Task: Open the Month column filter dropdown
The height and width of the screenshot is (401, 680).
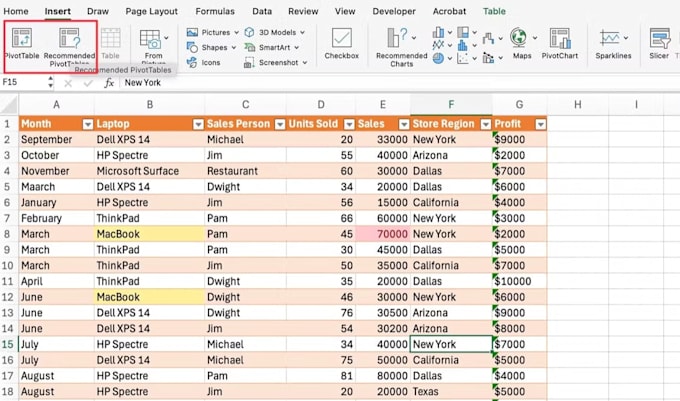Action: pos(88,125)
